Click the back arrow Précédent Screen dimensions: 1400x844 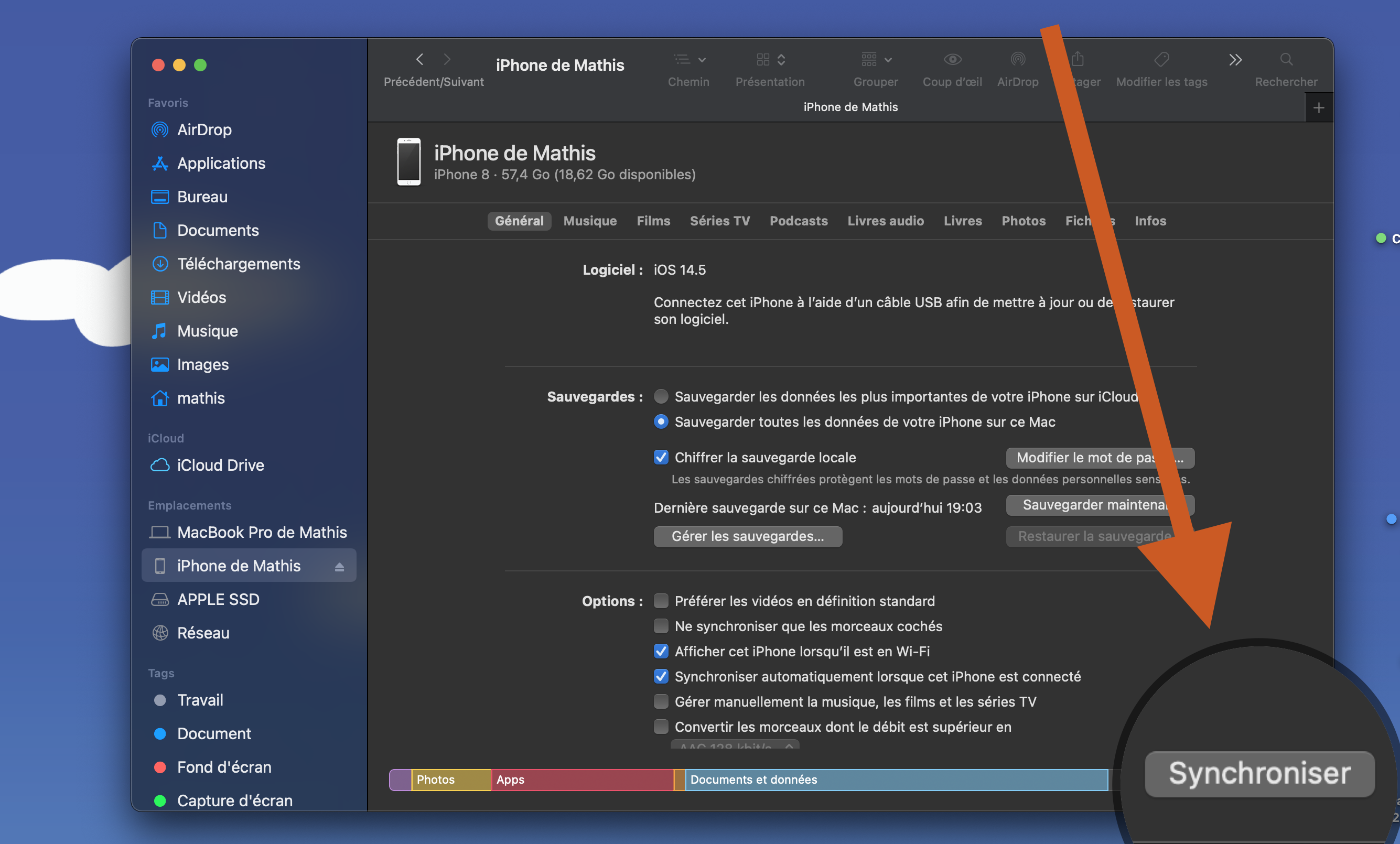click(x=420, y=59)
